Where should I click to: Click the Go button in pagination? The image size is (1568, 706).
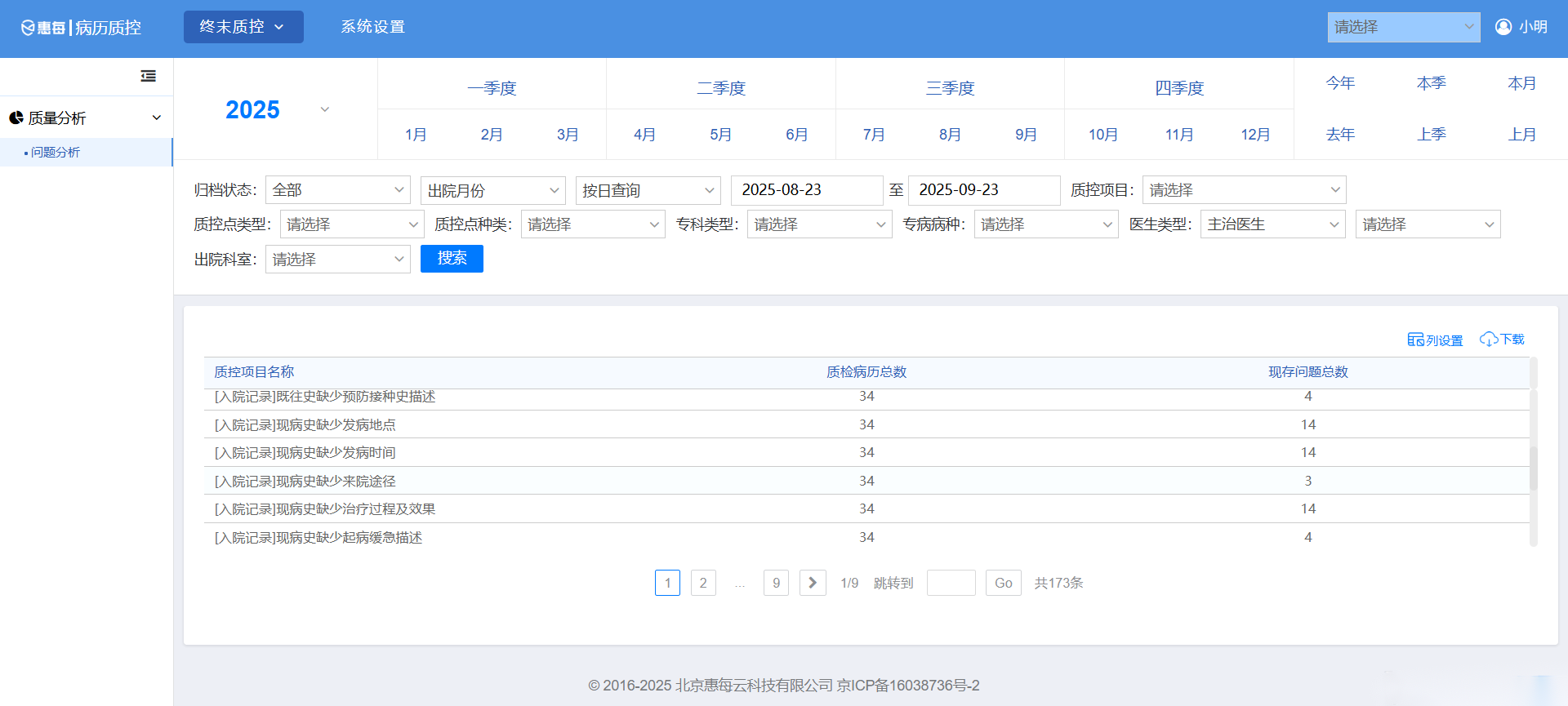coord(1004,583)
